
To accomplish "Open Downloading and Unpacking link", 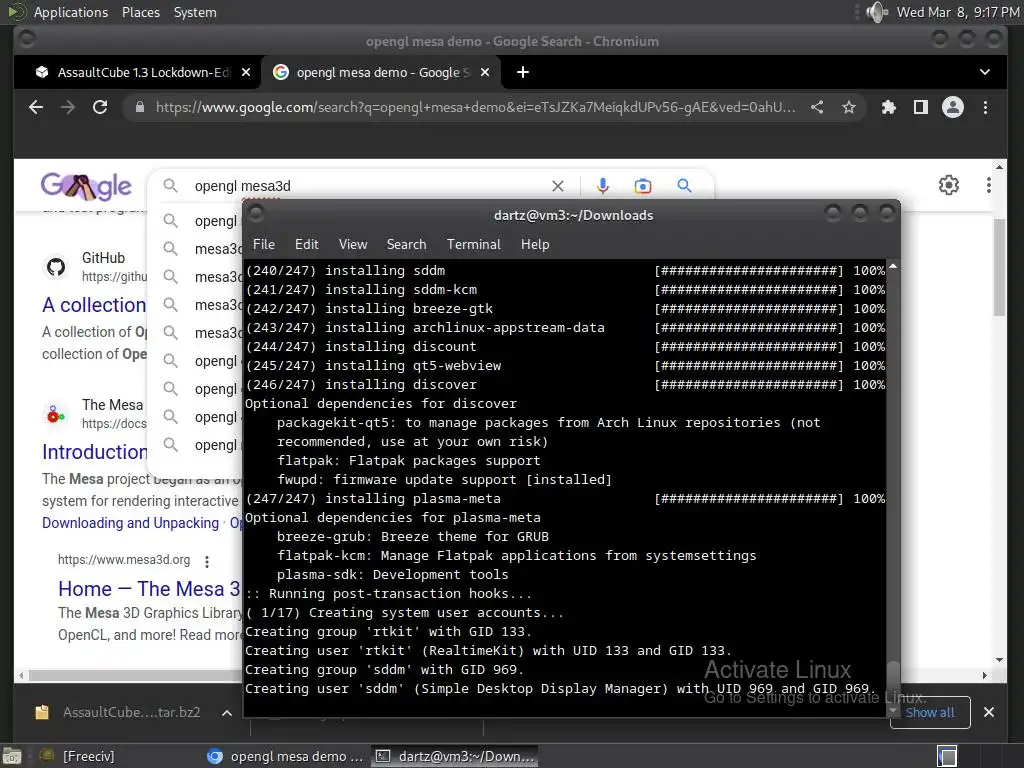I will [x=131, y=523].
